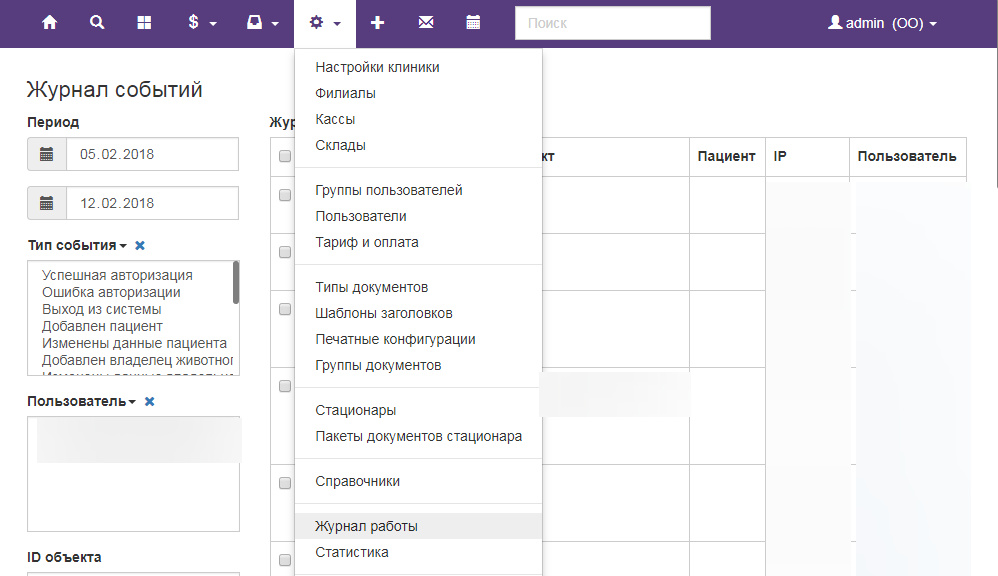Screen dimensions: 998x576
Task: Select Ошибка авторизации event type
Action: click(x=111, y=292)
